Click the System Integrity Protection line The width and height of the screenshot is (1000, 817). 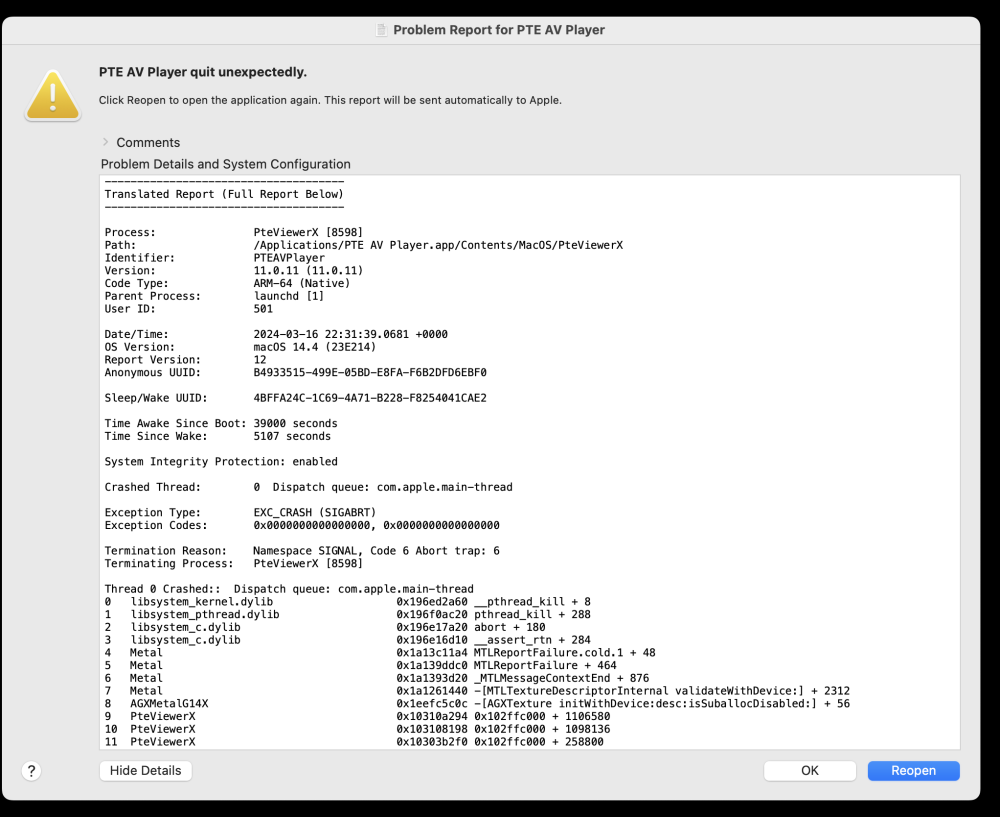coord(221,462)
